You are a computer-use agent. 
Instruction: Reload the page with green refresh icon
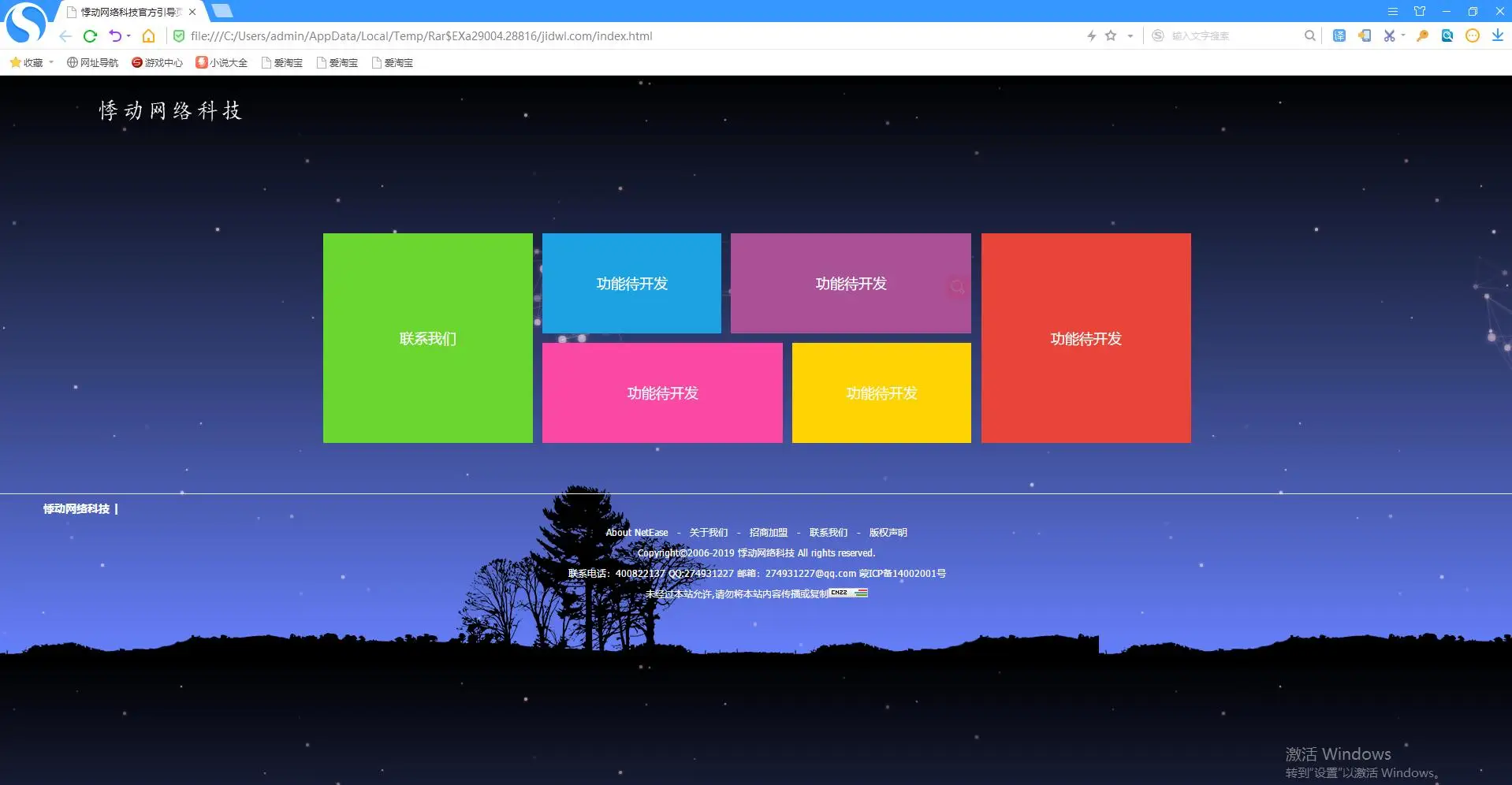coord(90,36)
